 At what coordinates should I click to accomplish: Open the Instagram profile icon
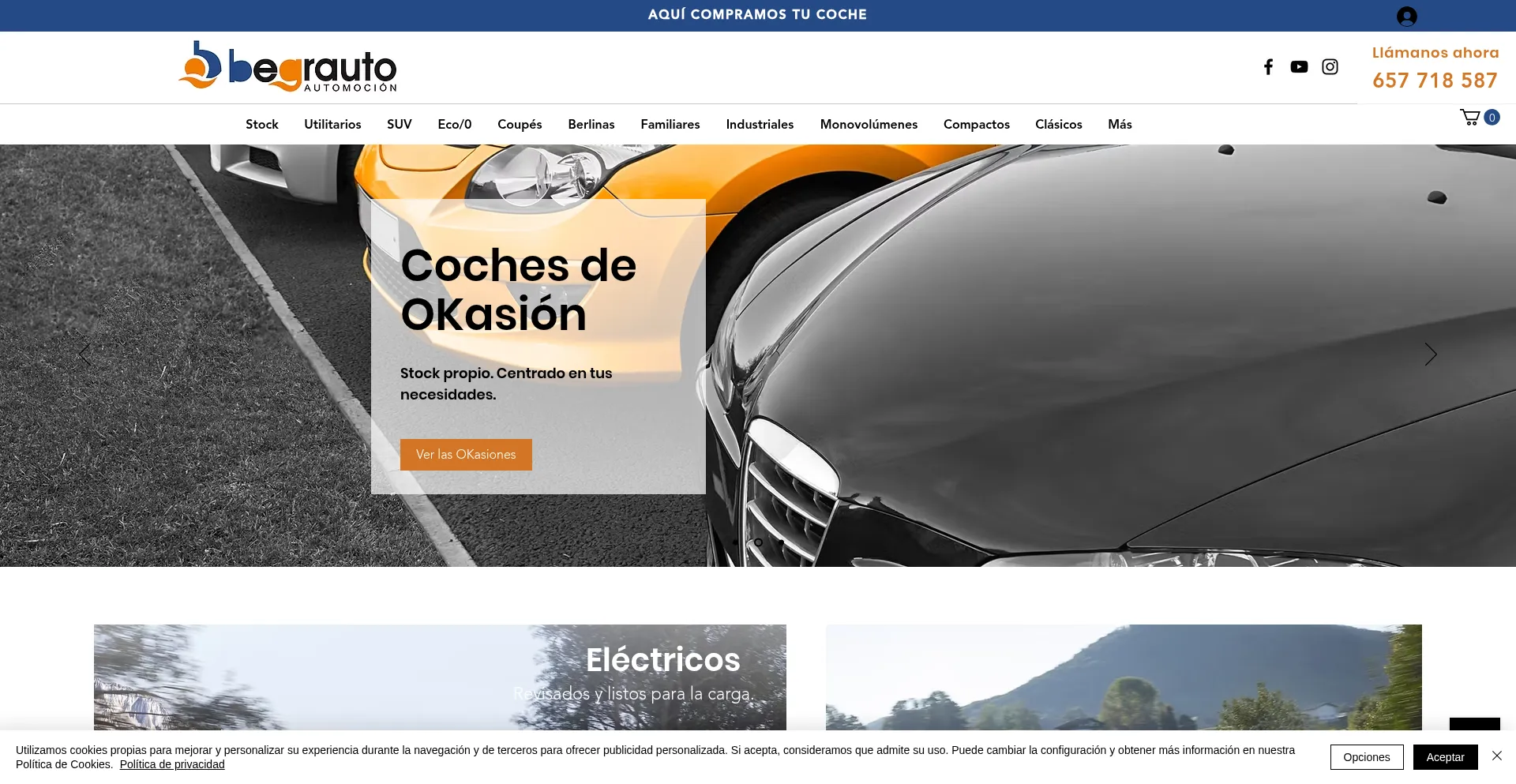(1330, 67)
